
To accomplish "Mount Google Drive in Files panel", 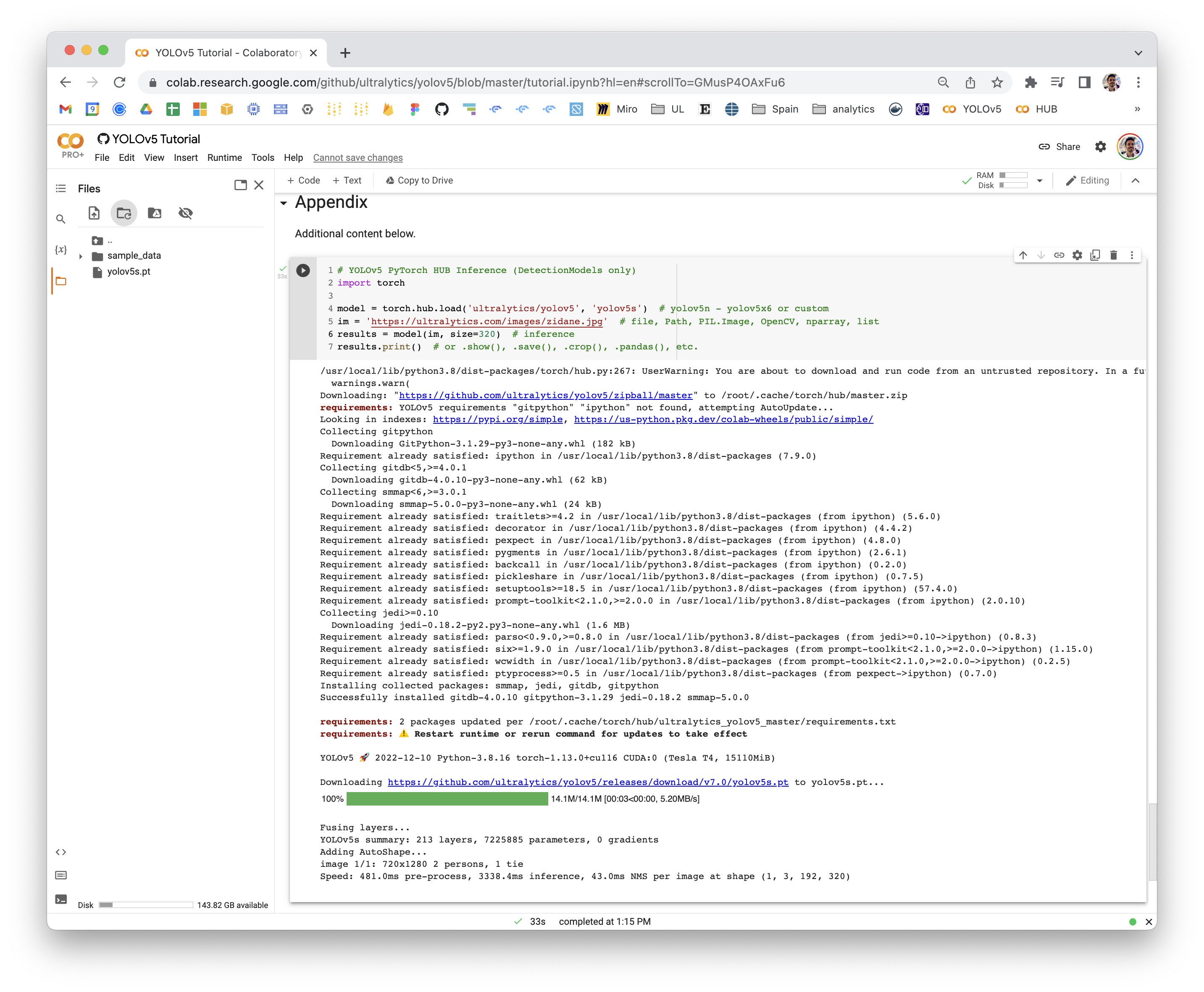I will 154,213.
